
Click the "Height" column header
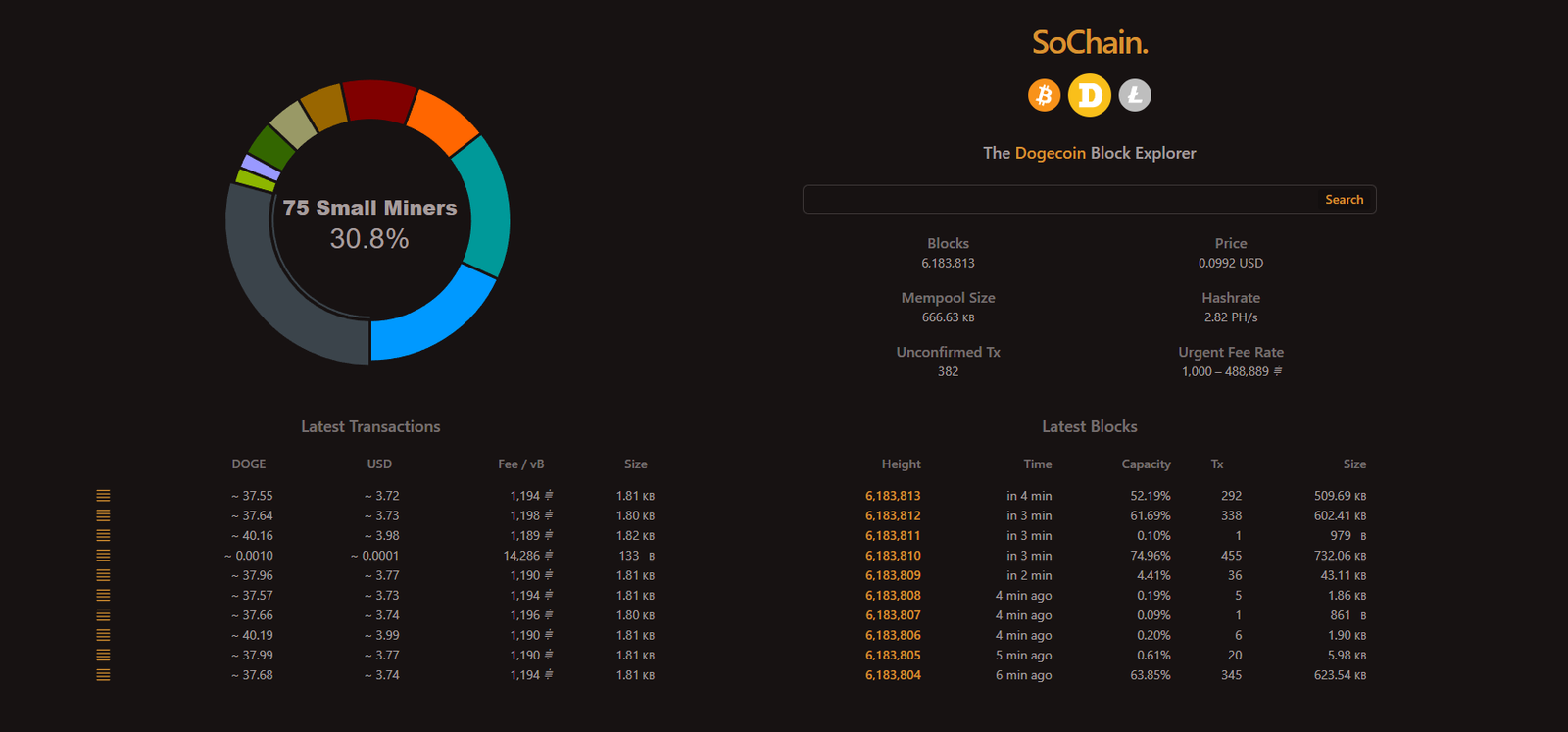click(x=901, y=464)
